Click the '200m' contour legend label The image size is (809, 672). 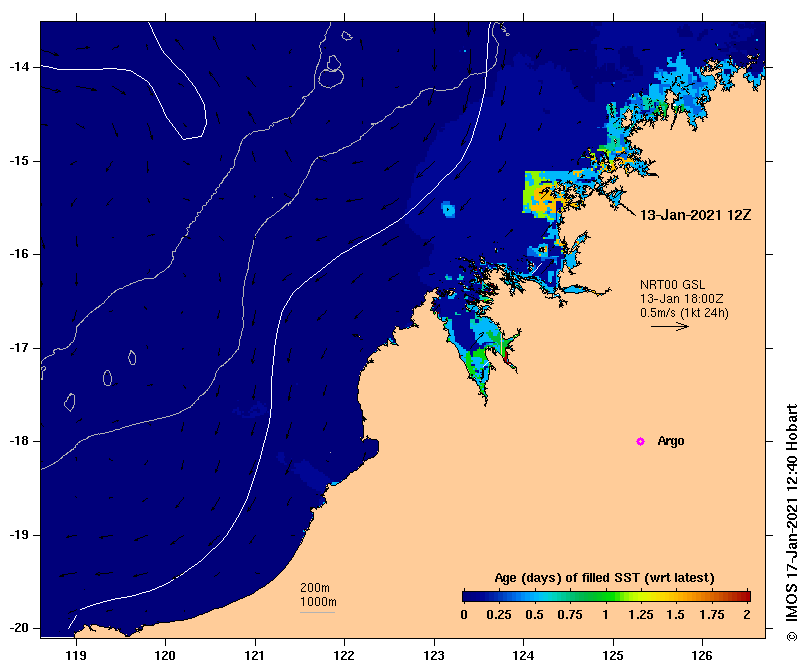[315, 588]
